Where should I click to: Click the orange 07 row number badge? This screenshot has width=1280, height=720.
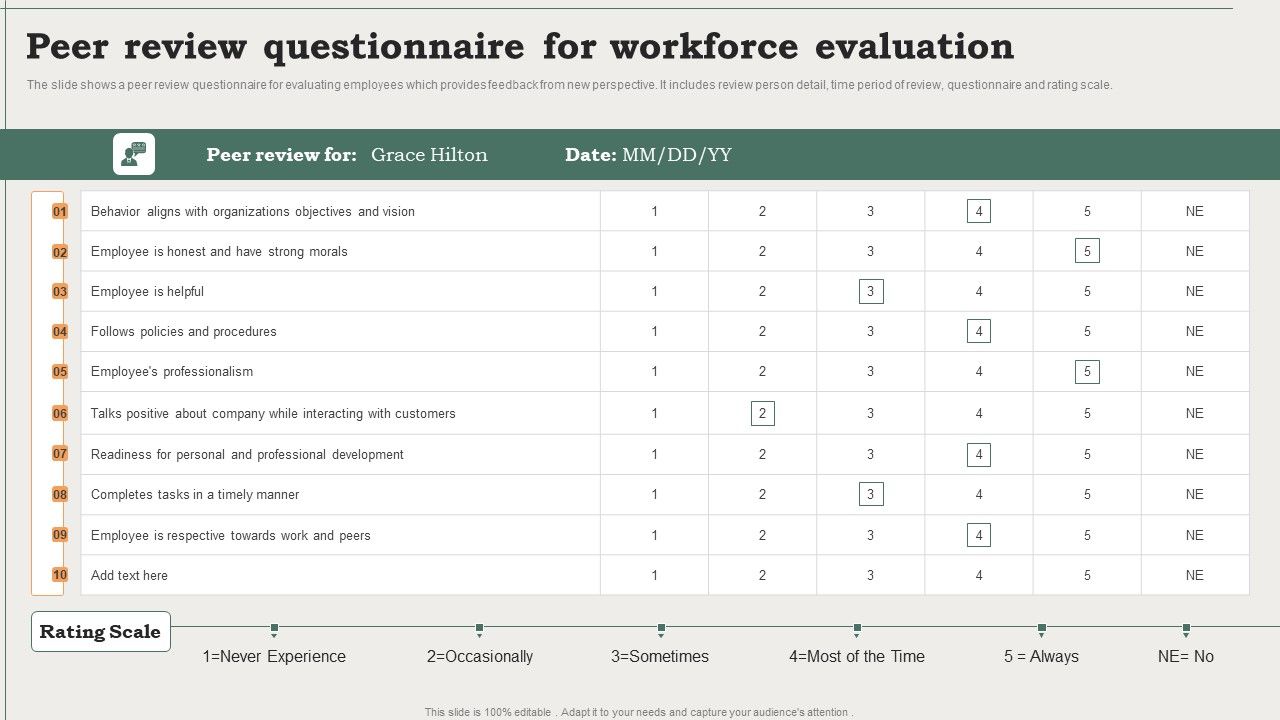click(60, 453)
